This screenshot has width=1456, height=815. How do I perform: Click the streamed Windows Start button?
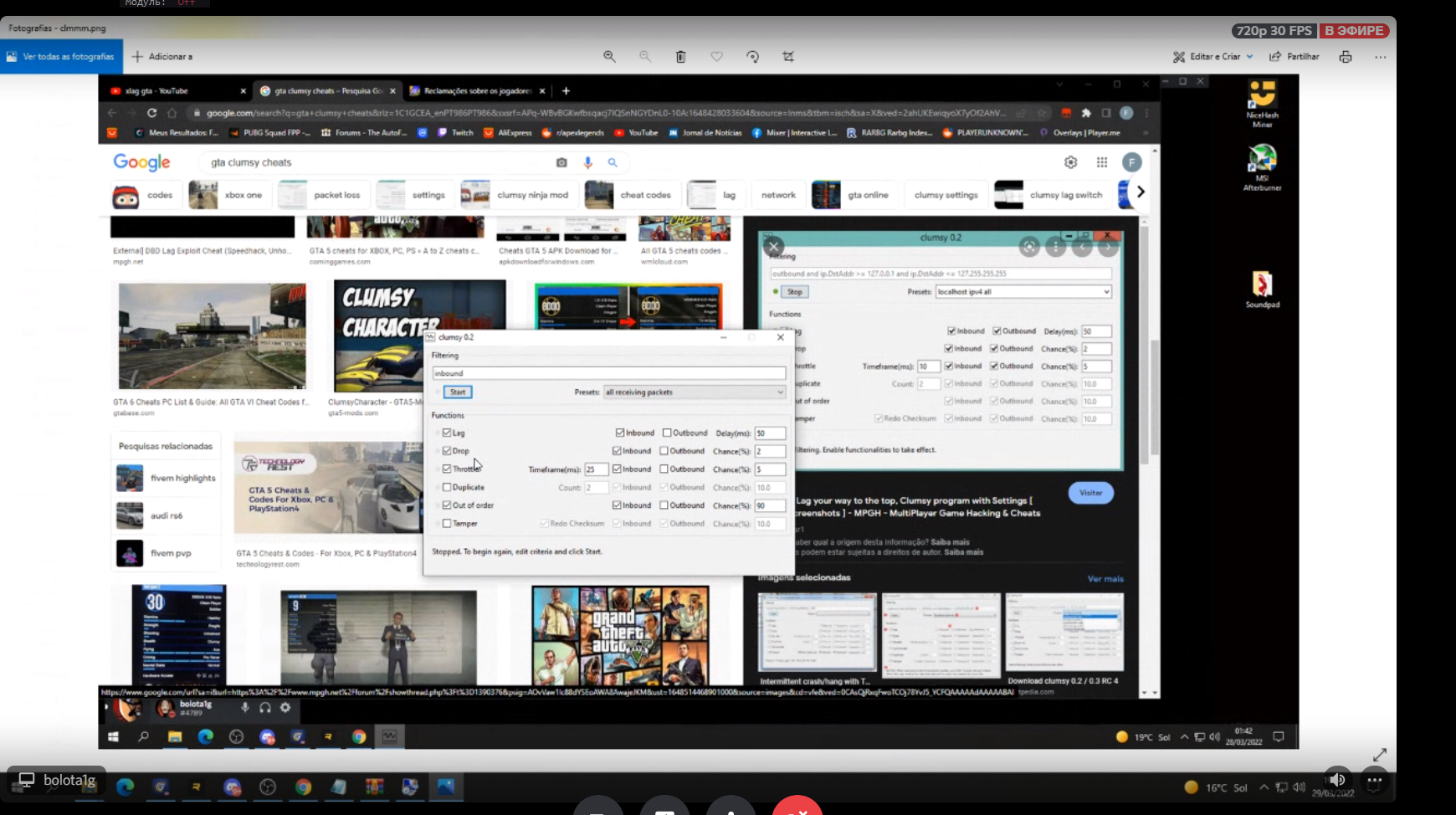[113, 736]
